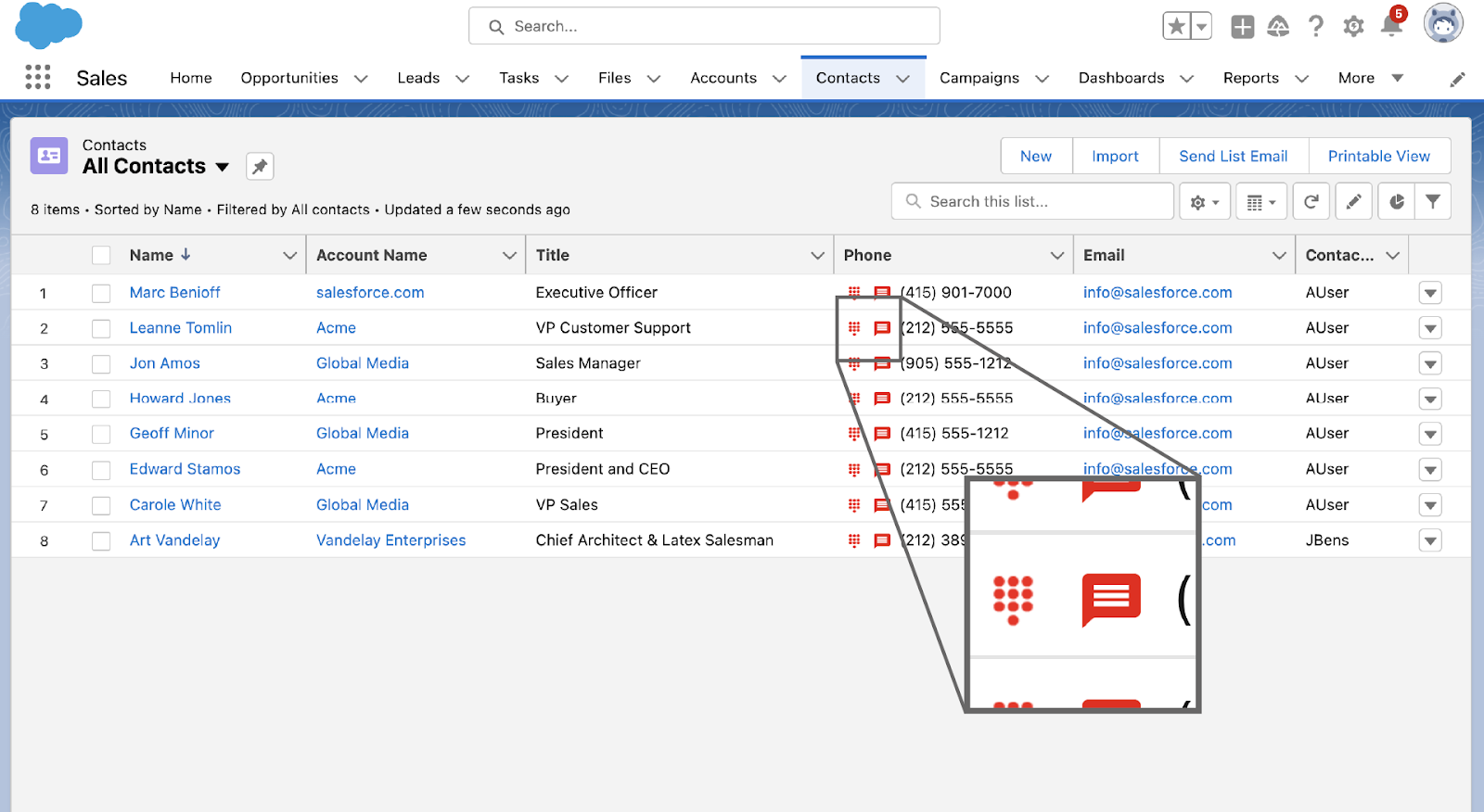Click message icon for Geoff Minor
Viewport: 1484px width, 812px height.
tap(882, 434)
